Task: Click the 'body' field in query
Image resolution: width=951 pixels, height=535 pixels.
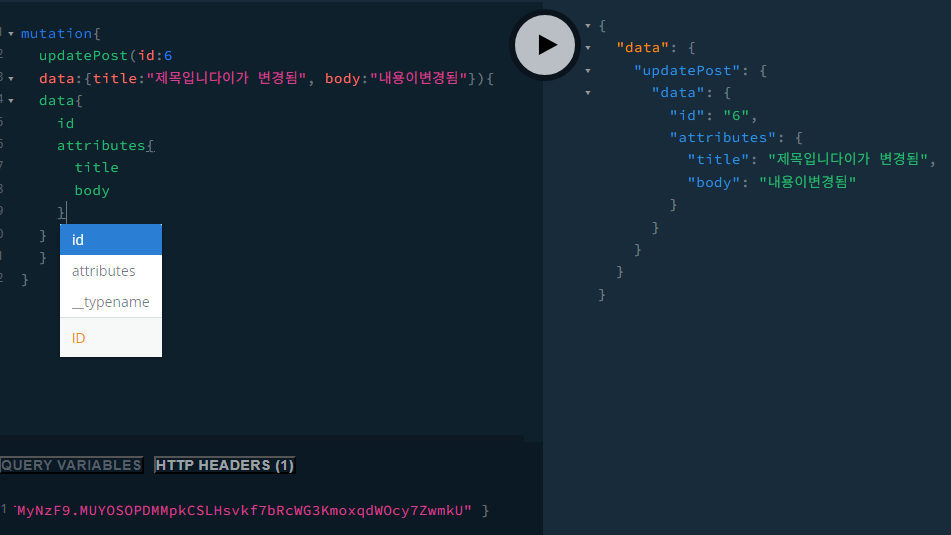Action: (92, 190)
